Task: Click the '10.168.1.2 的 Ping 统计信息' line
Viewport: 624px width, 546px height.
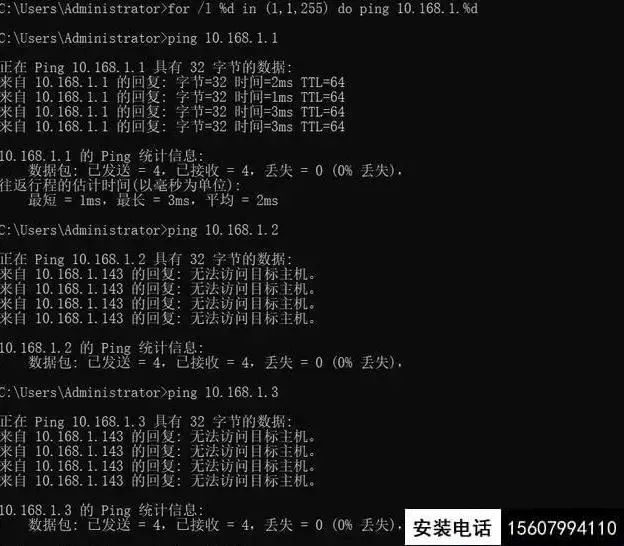Action: [101, 348]
